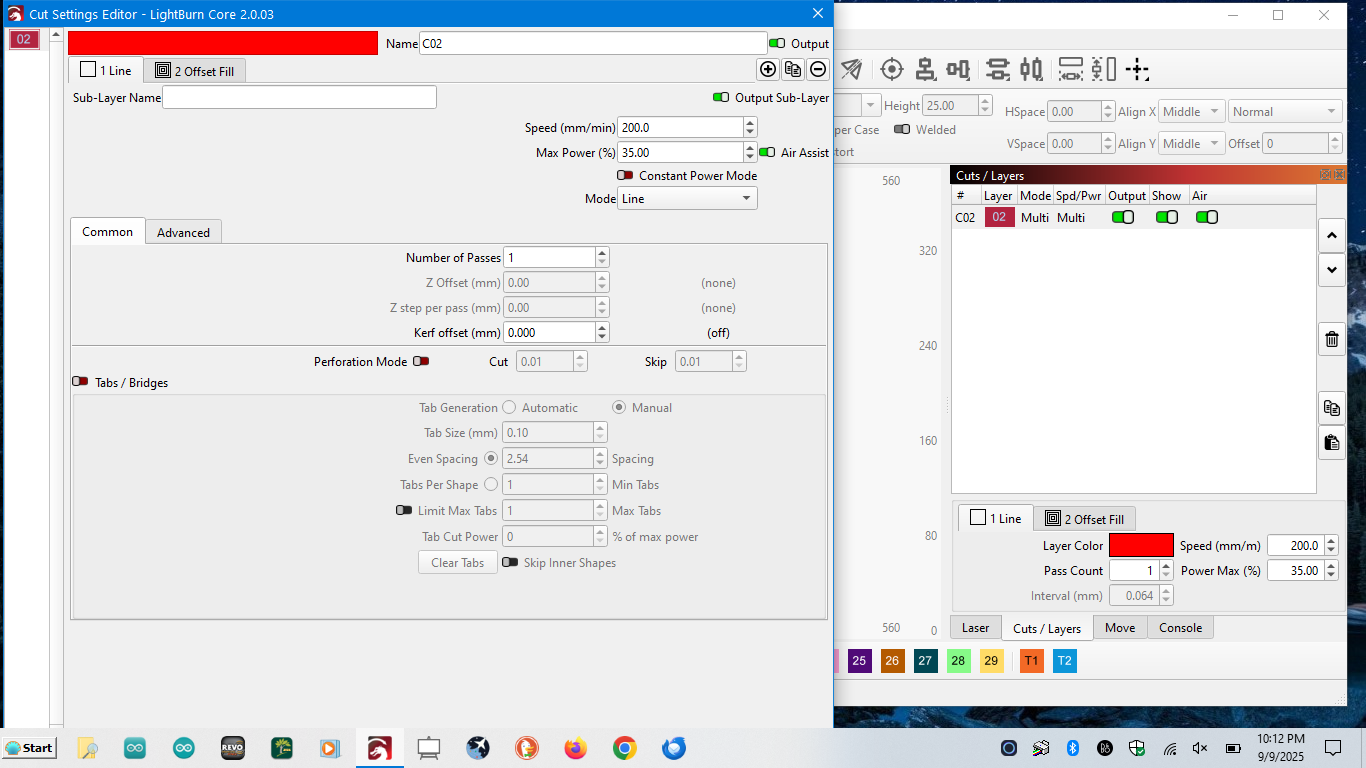Turn on Tabs / Bridges toggle

pyautogui.click(x=80, y=382)
